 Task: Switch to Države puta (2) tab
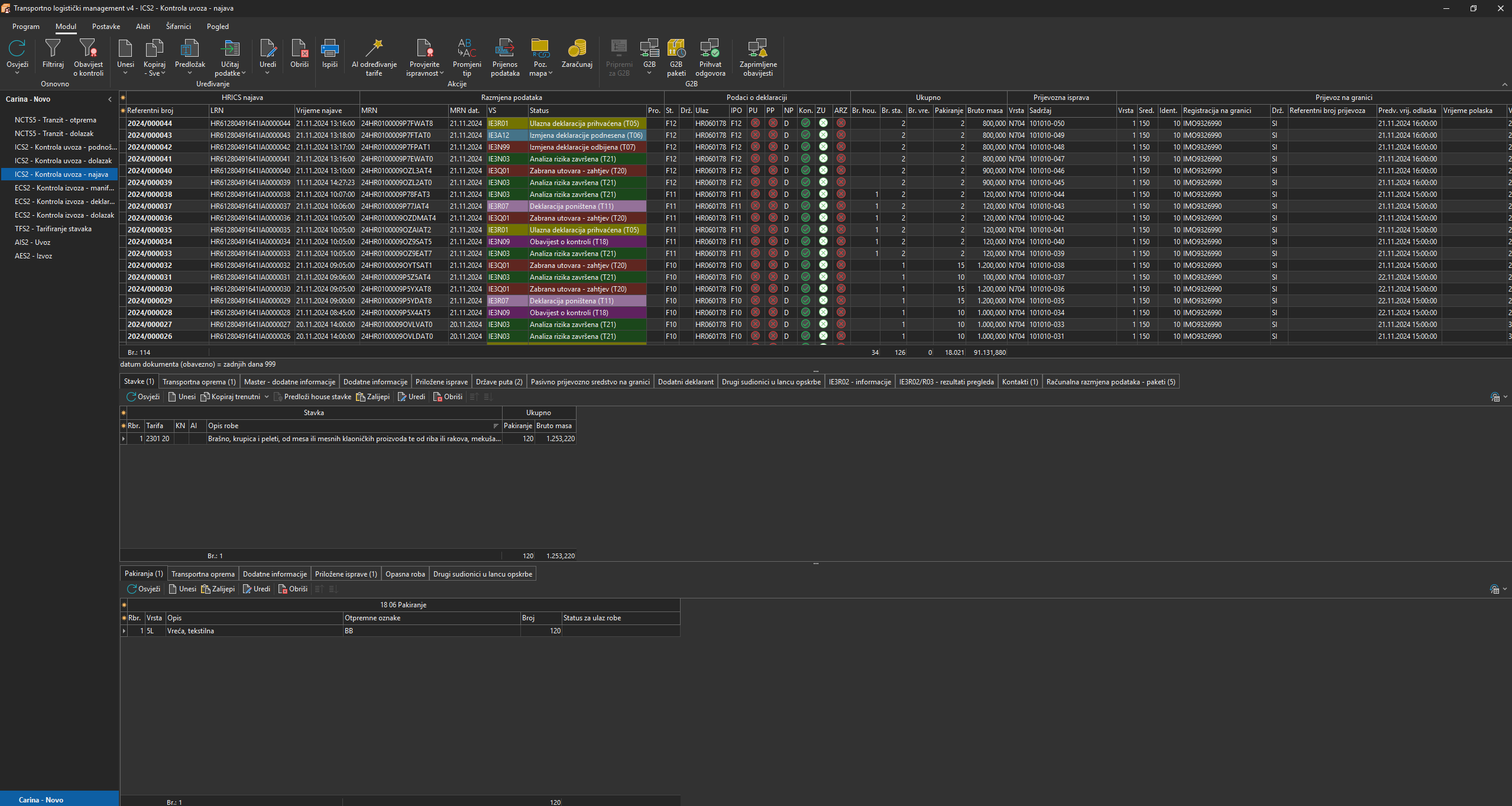coord(499,382)
